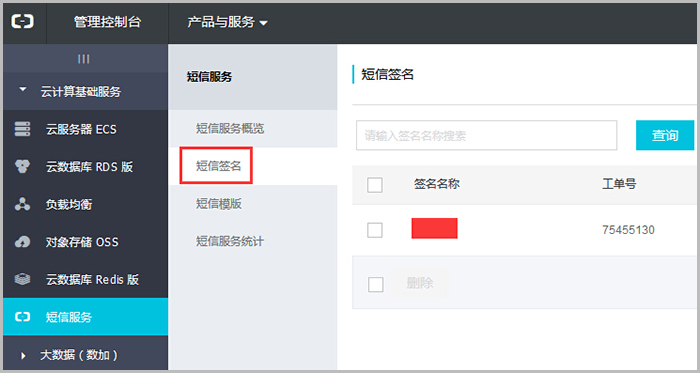This screenshot has height=373, width=700.
Task: Click the red signature name block
Action: click(x=434, y=228)
